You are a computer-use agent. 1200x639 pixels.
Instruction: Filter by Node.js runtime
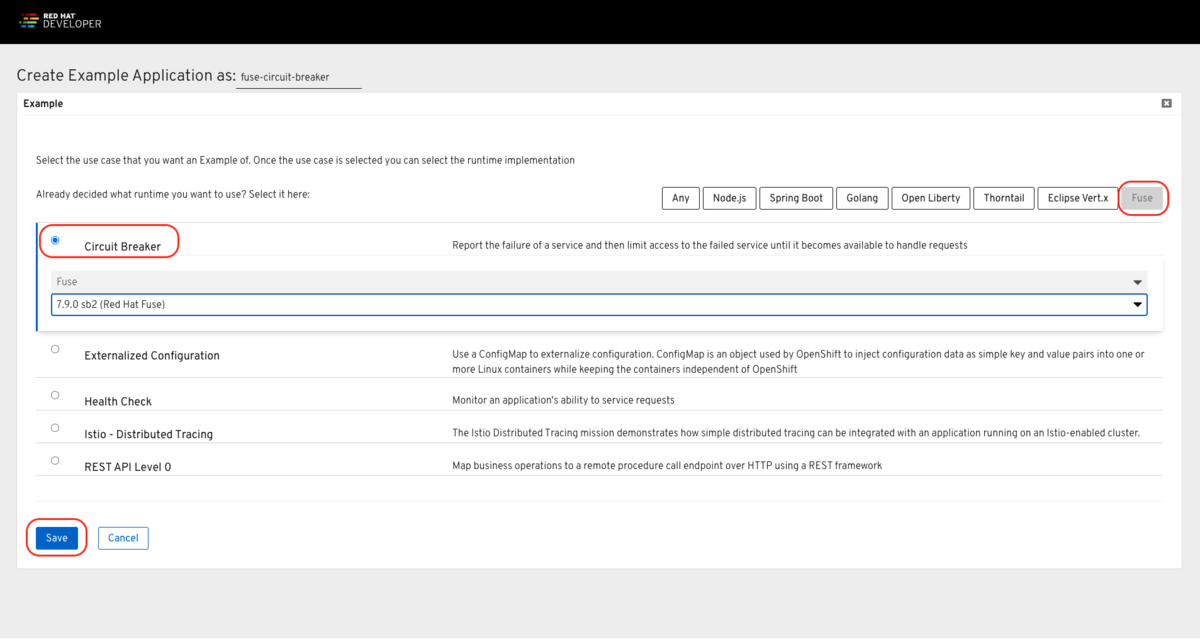(730, 198)
